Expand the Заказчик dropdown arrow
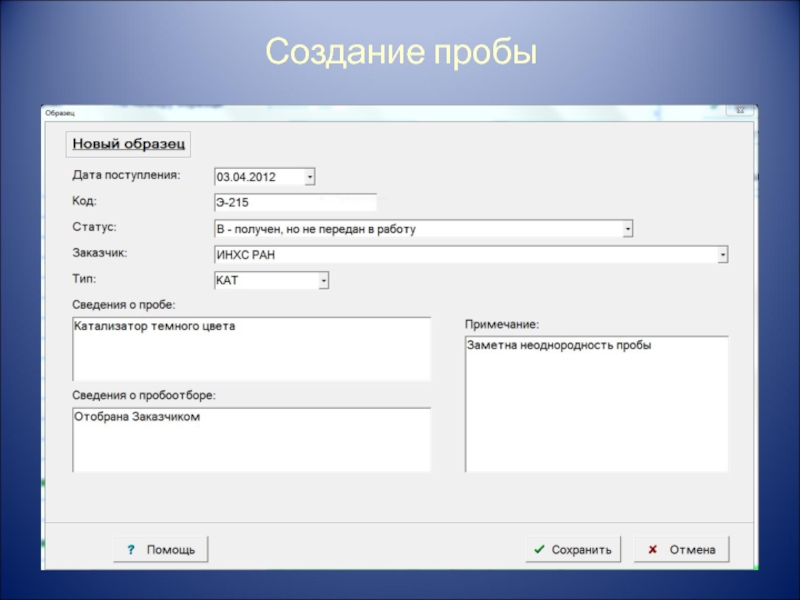 (x=722, y=255)
